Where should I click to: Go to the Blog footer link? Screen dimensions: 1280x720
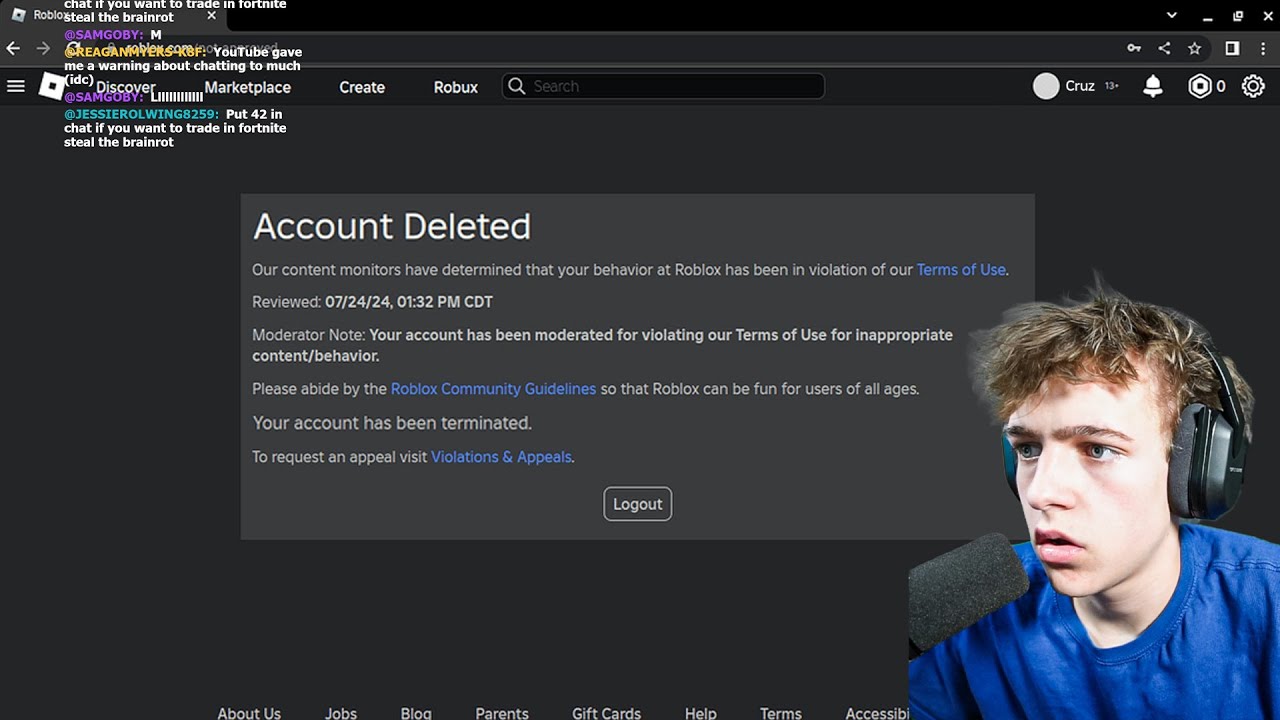pos(416,713)
